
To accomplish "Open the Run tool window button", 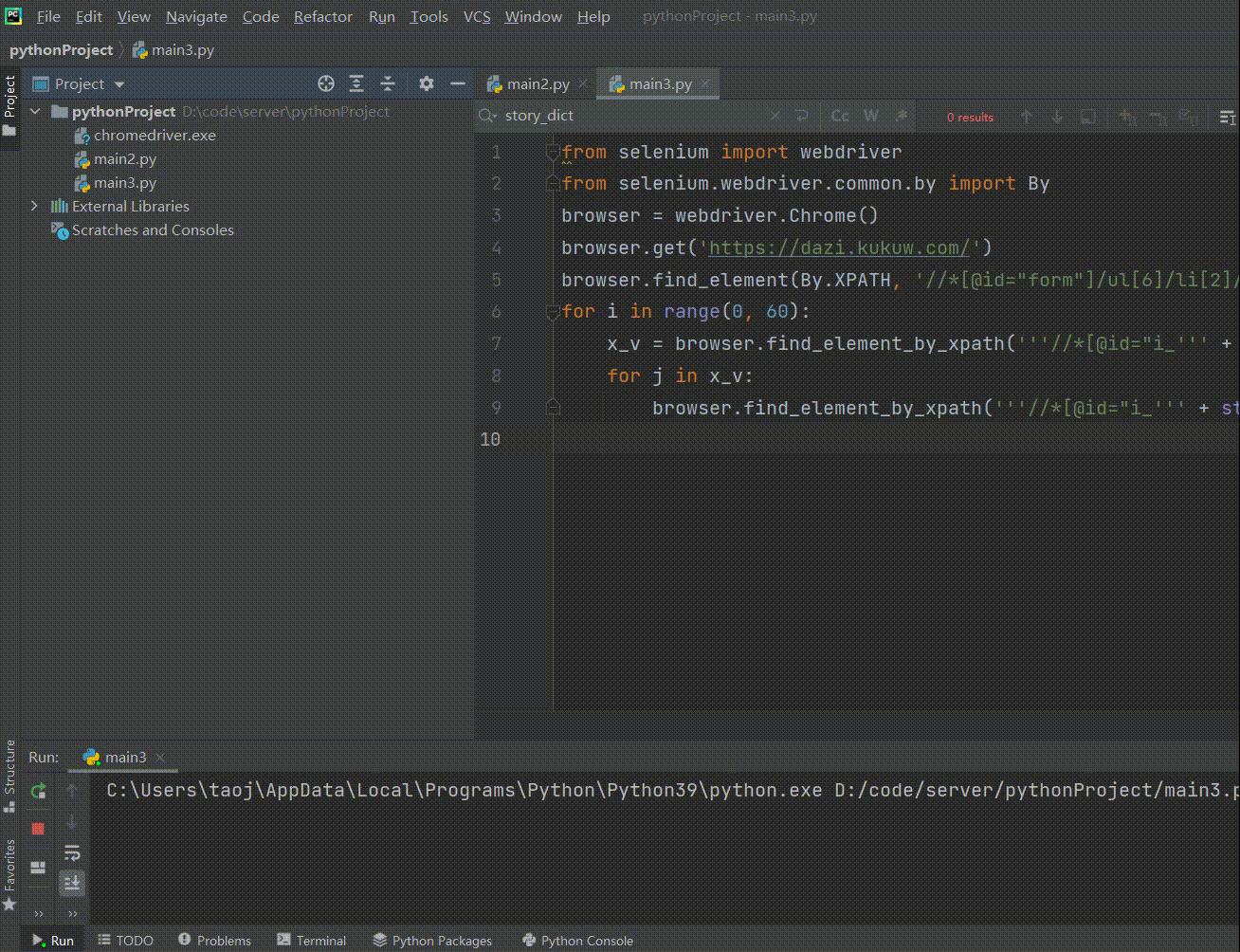I will (x=52, y=941).
